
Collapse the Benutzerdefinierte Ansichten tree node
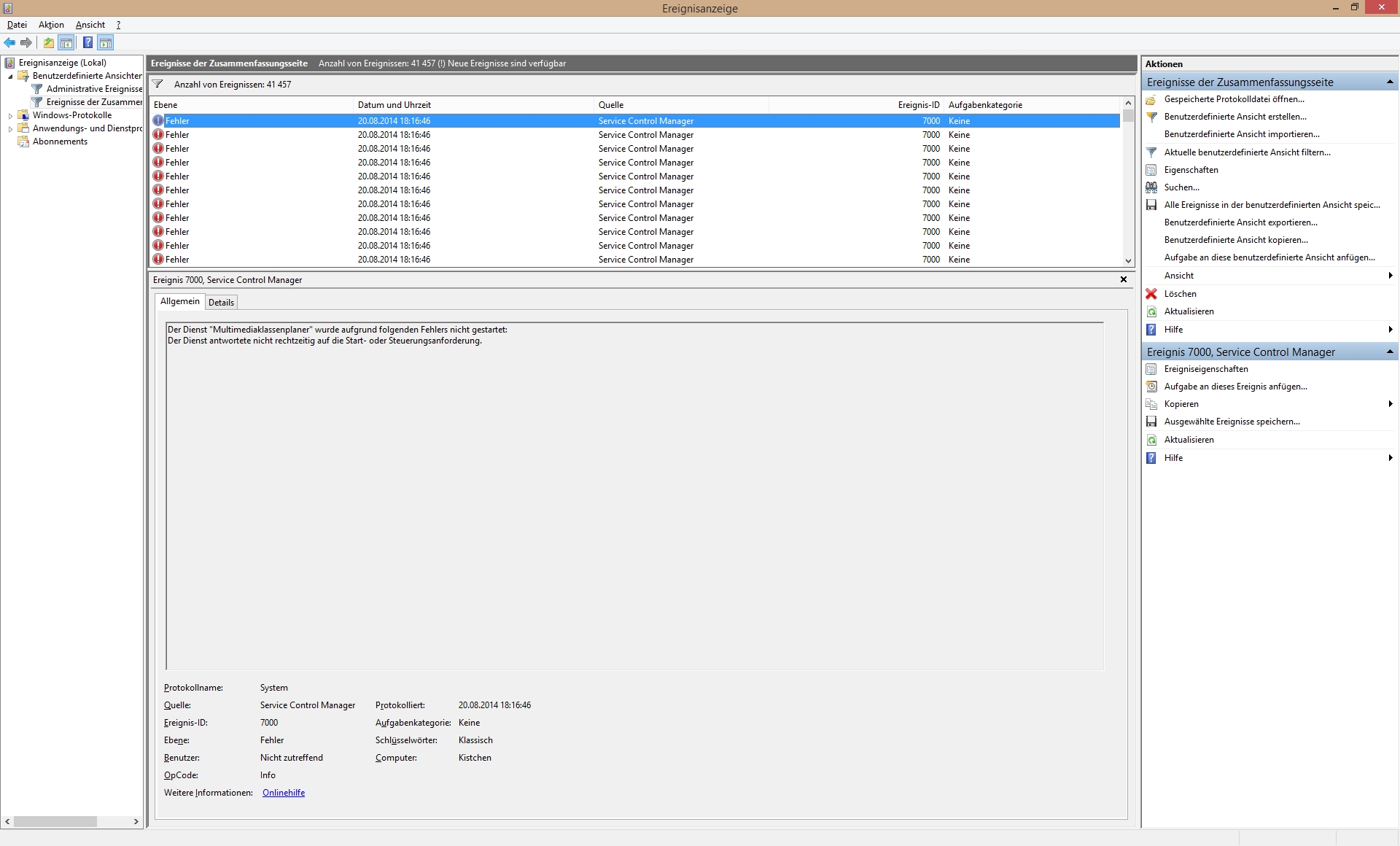10,77
